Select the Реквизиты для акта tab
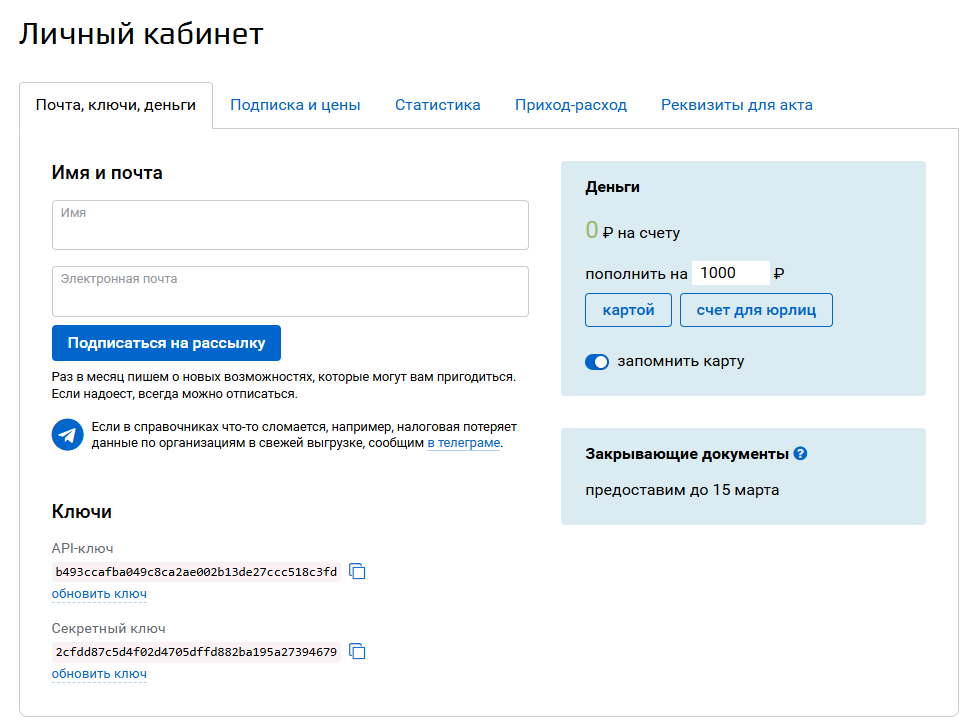 coord(736,105)
